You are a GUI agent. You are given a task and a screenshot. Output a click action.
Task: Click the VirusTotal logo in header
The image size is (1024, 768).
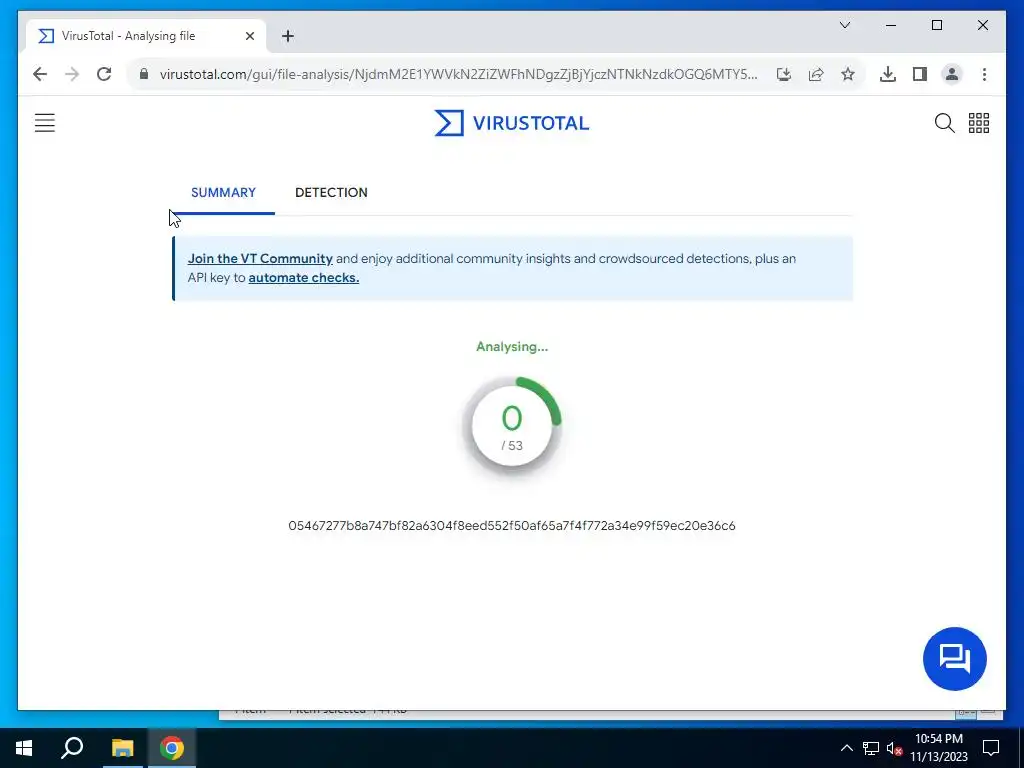(511, 123)
